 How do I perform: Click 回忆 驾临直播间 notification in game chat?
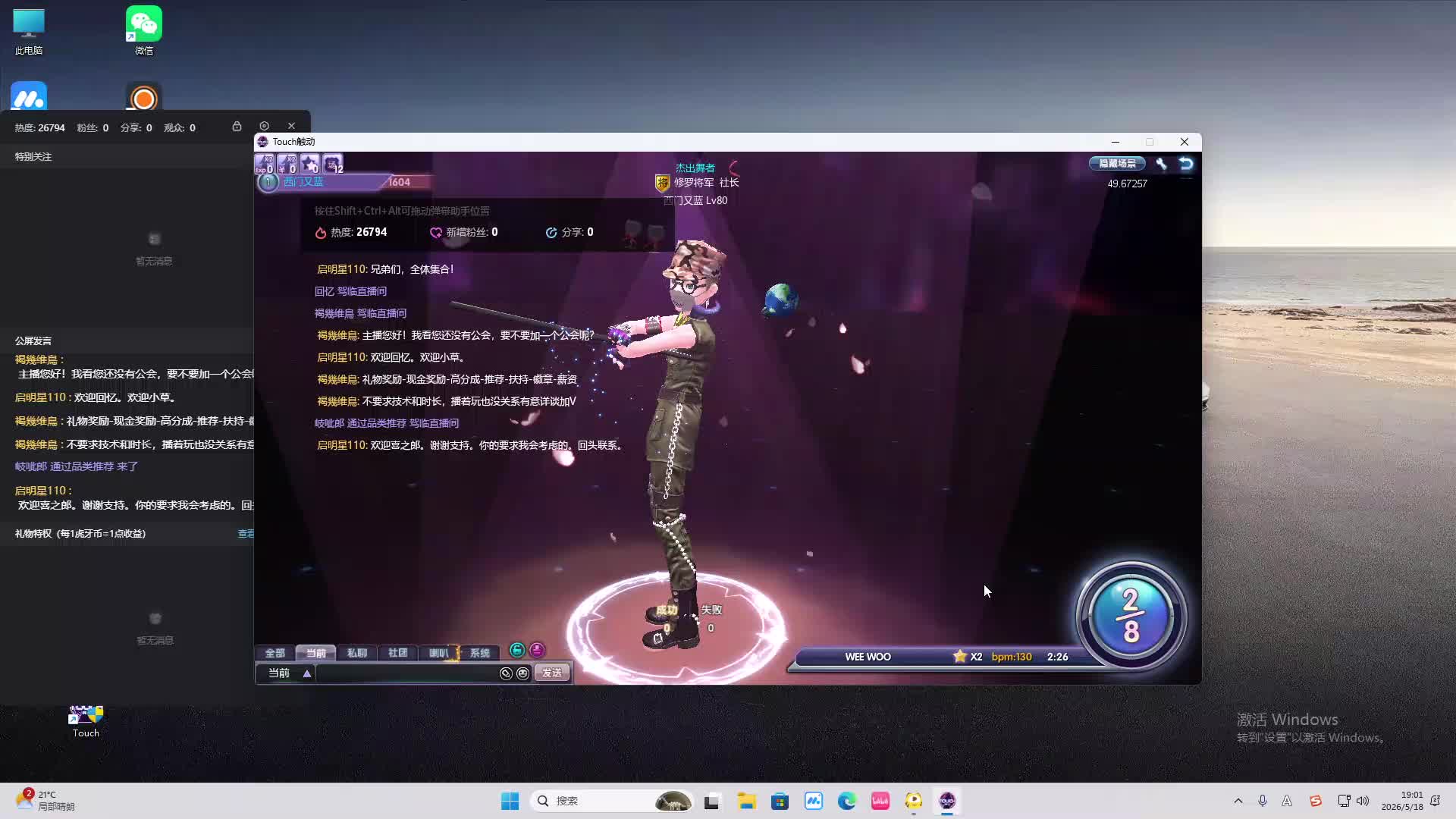pos(350,291)
